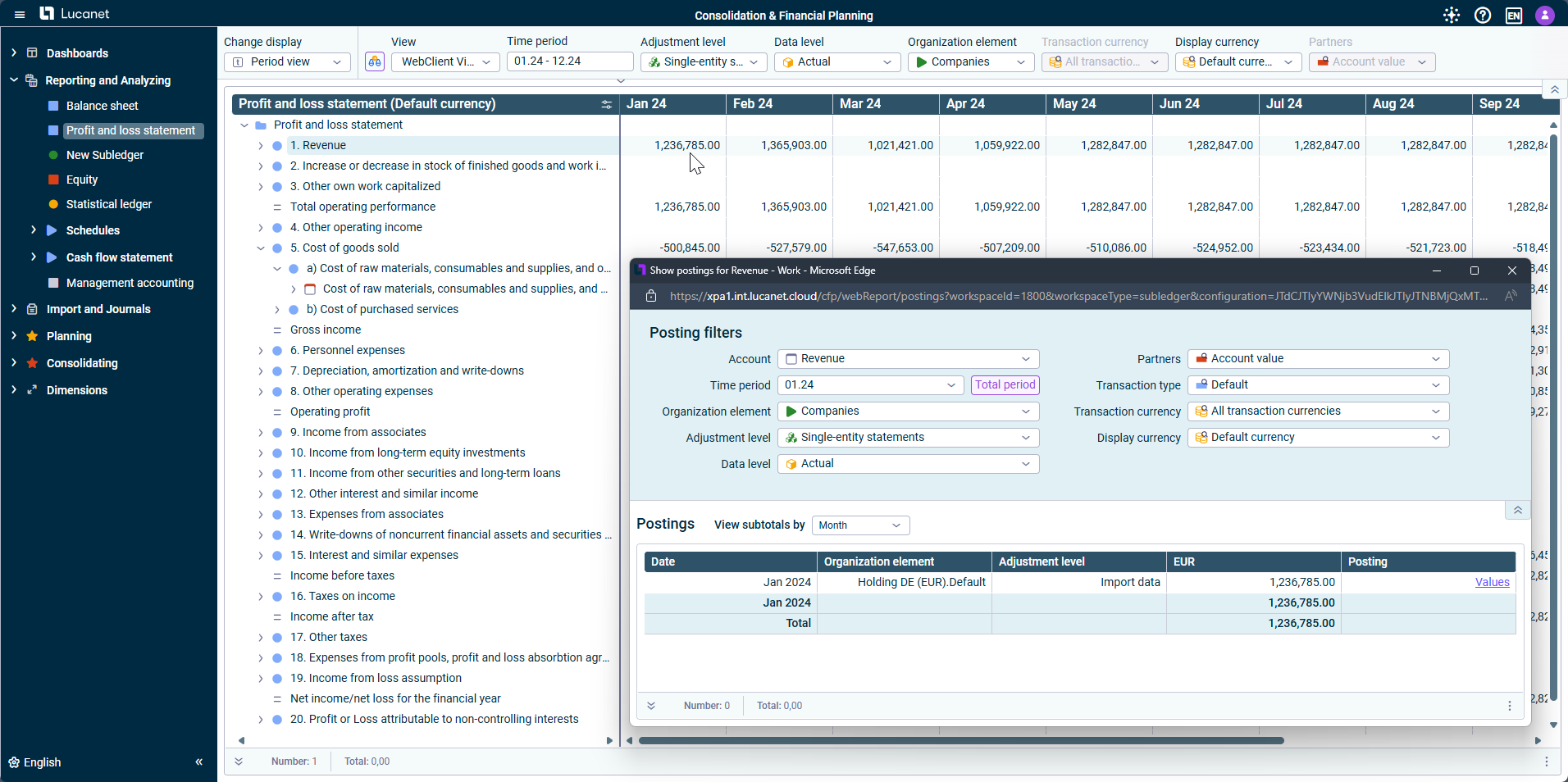Open the Values link in Posting column
This screenshot has height=782, width=1568.
point(1492,582)
